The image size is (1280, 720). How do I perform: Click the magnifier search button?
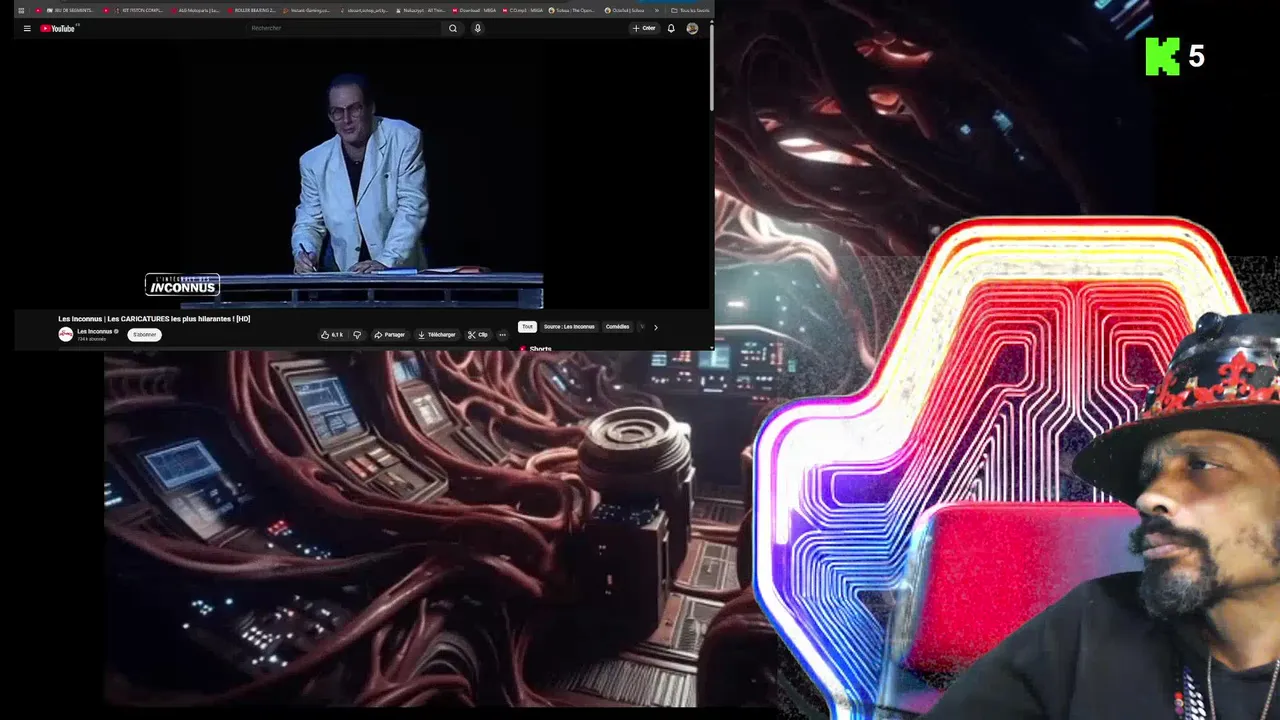pos(453,28)
